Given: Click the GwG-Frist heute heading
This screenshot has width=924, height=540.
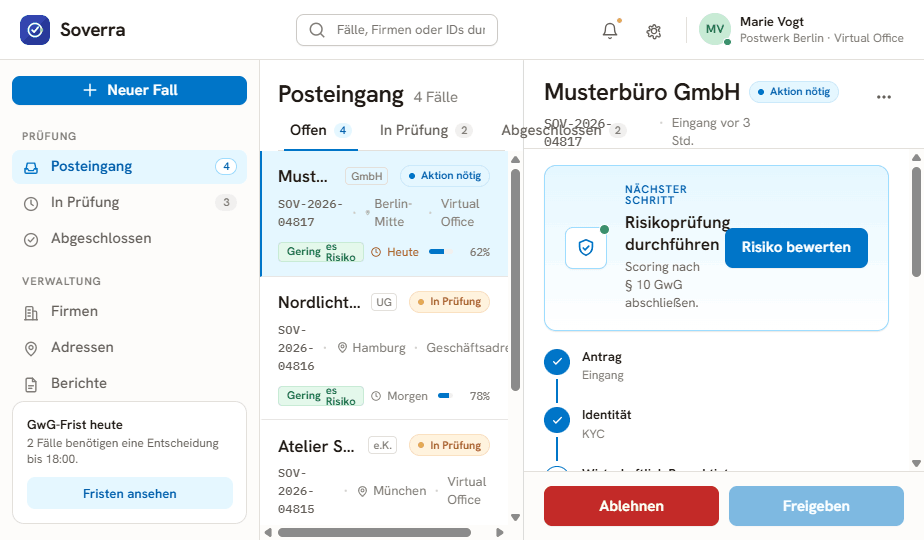Looking at the screenshot, I should (75, 425).
